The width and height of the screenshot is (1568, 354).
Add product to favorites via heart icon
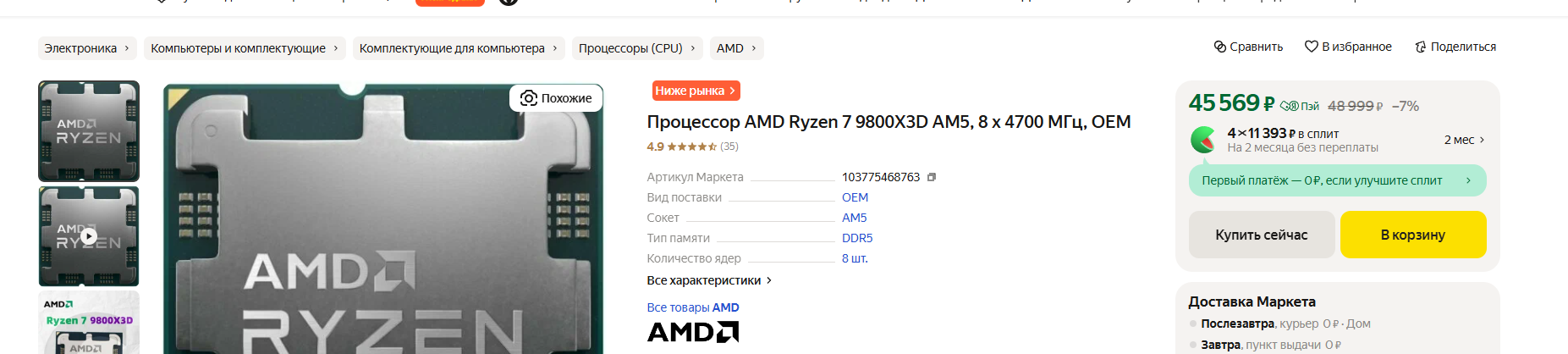1311,47
